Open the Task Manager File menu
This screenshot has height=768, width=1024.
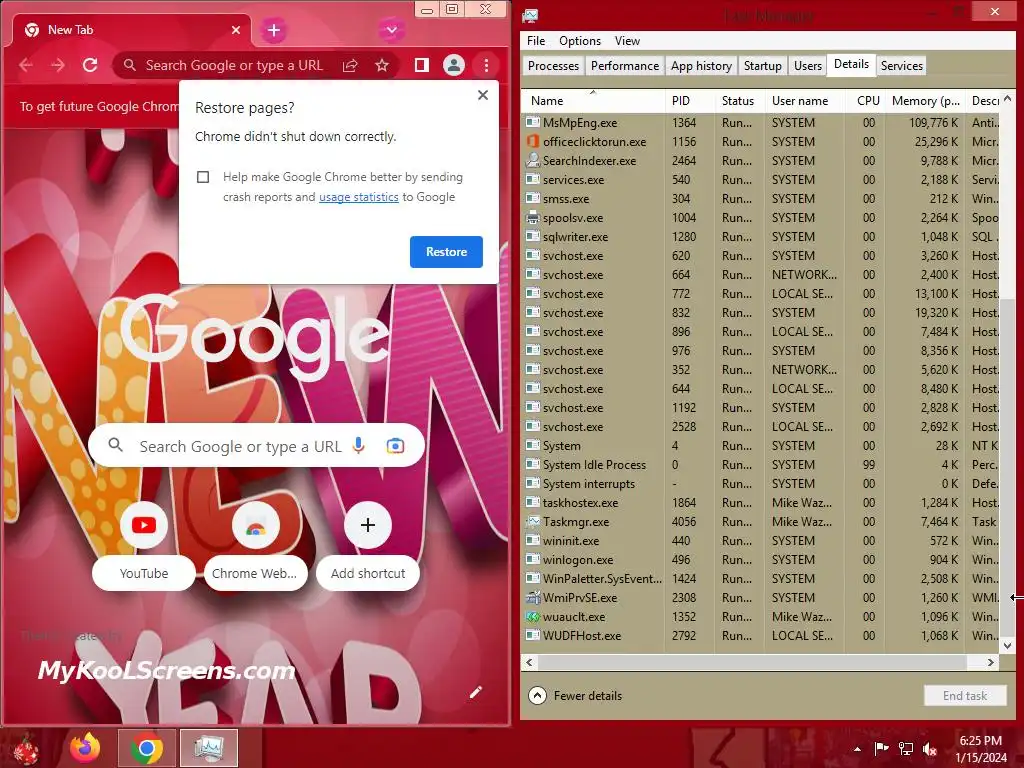coord(536,40)
